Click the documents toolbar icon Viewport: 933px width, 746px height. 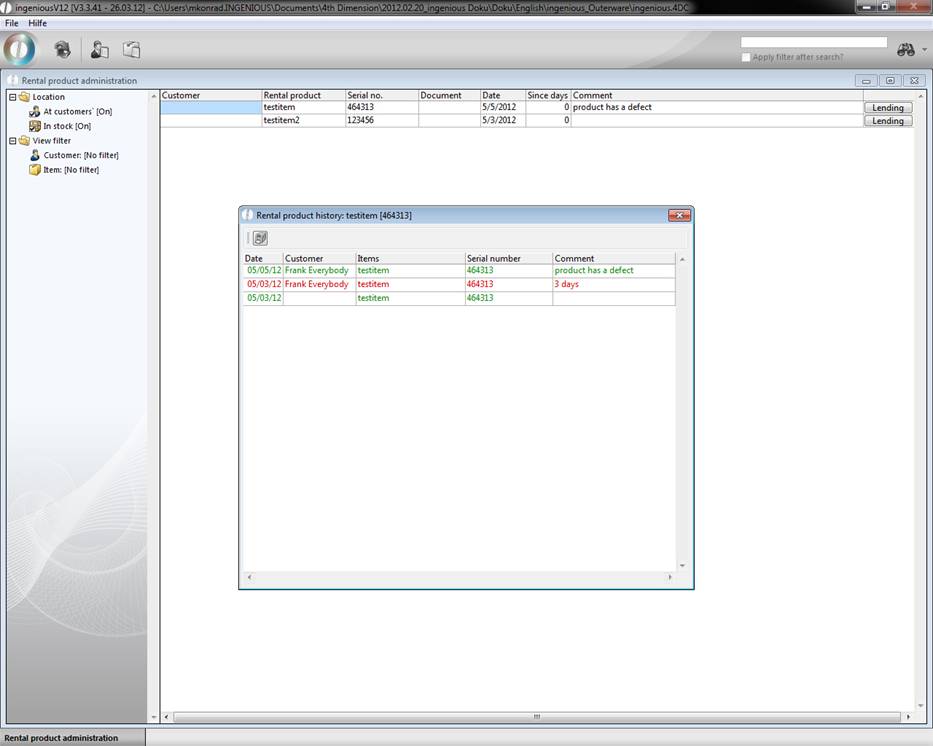131,49
